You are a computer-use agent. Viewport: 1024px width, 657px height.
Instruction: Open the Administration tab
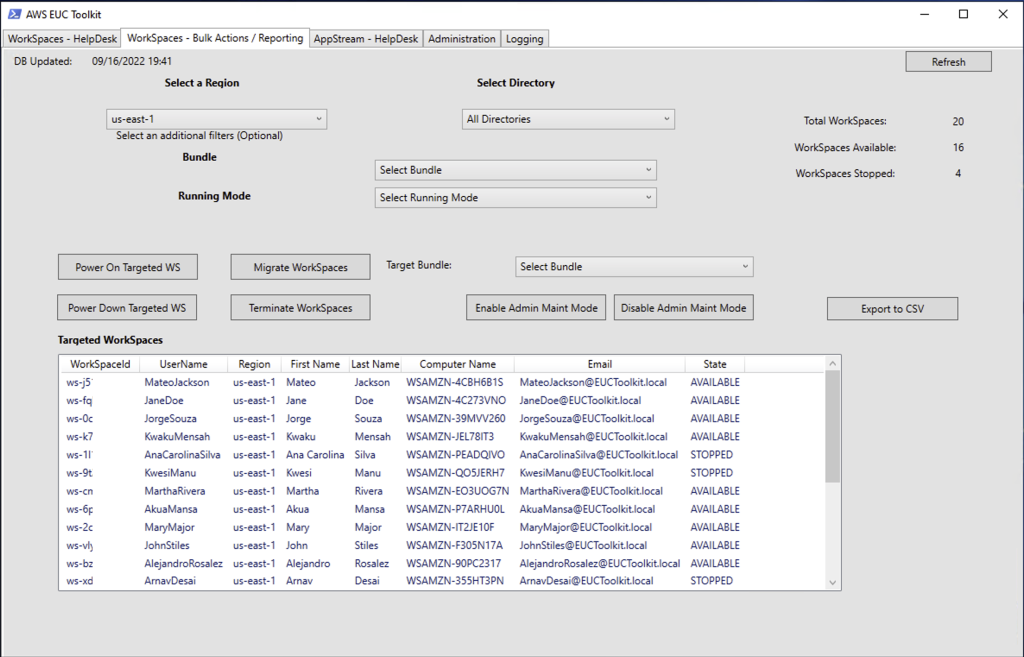pos(461,38)
